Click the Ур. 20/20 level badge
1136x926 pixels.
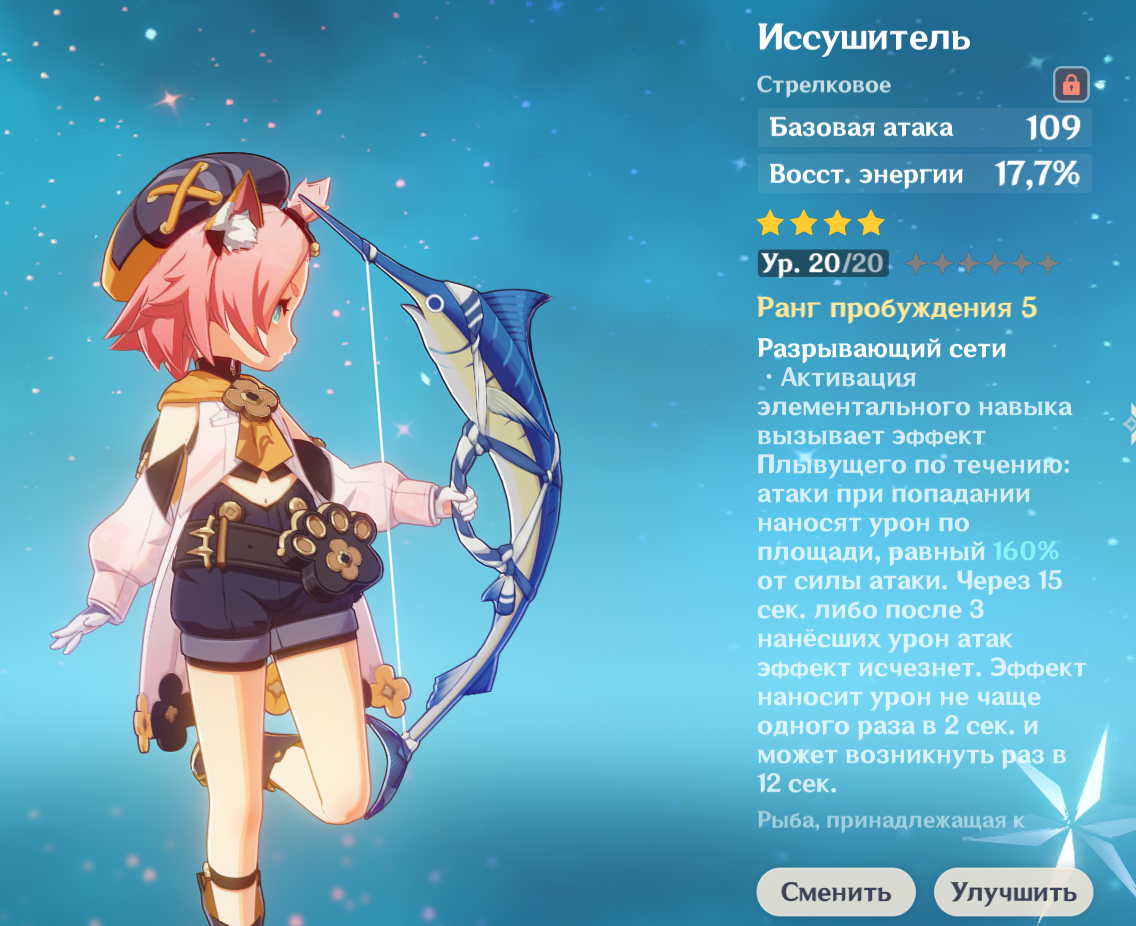coord(823,263)
